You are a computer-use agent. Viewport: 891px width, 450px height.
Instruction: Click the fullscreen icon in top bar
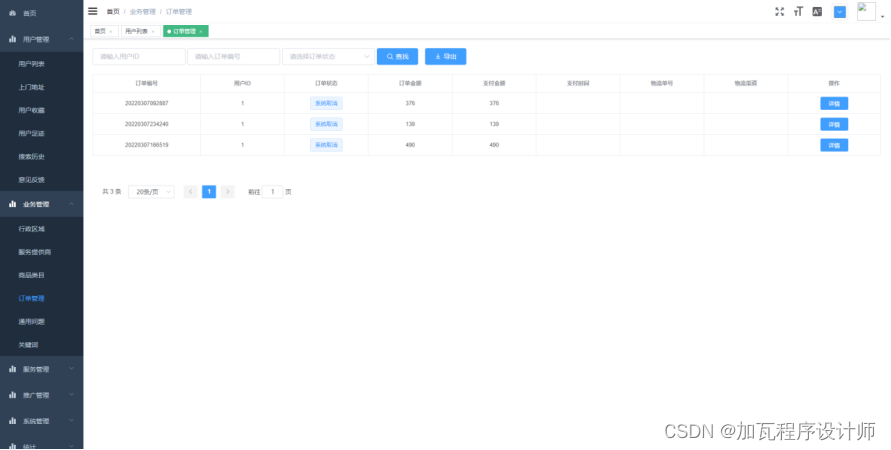tap(780, 11)
